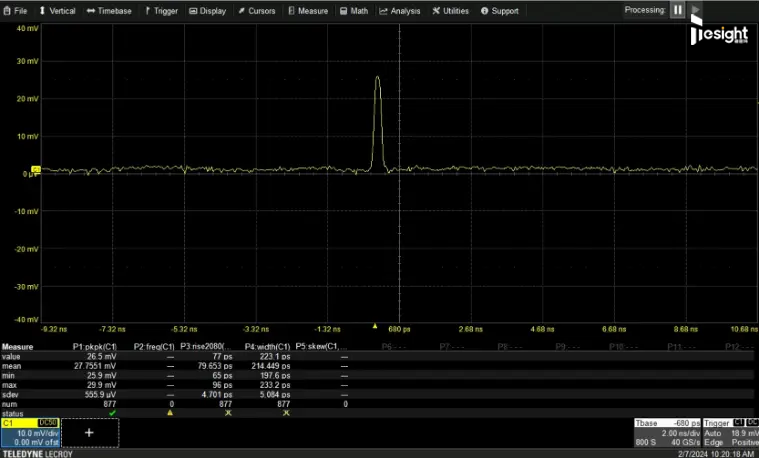Click the -680 ps delay value in Tbase
This screenshot has height=458, width=760.
click(687, 423)
